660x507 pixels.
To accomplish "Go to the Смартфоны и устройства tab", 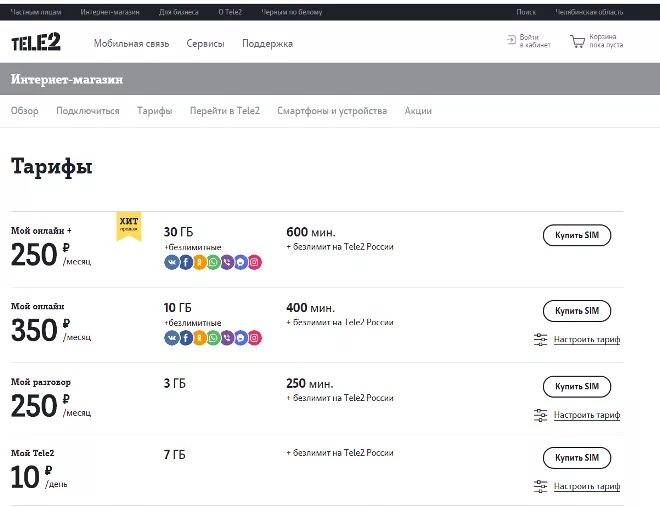I will [x=332, y=111].
